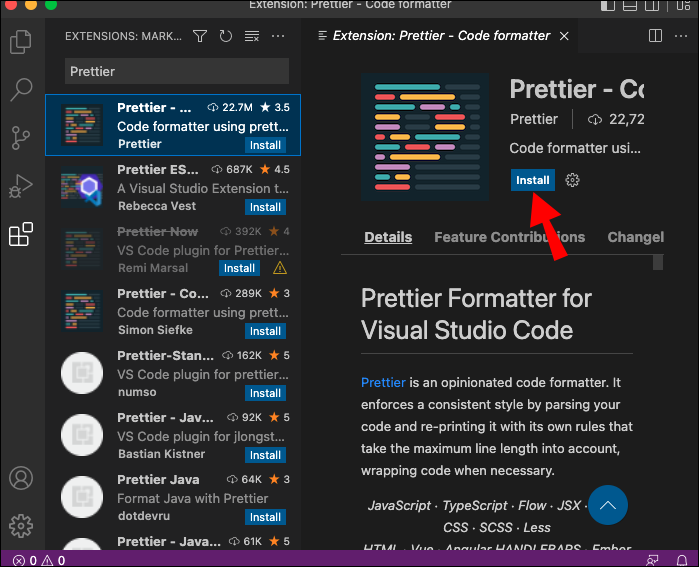Open the Run and Debug view
Screen dimensions: 699x567
[x=21, y=186]
